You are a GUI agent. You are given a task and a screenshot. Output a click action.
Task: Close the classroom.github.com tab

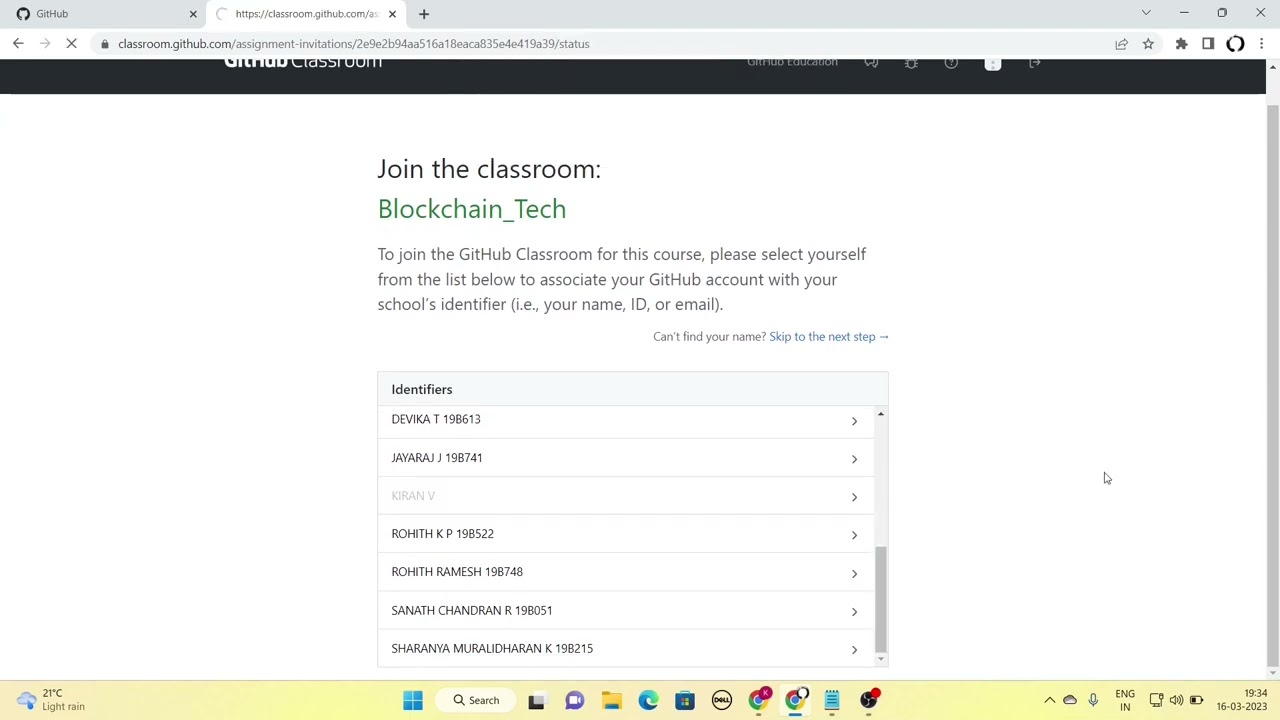click(x=392, y=14)
